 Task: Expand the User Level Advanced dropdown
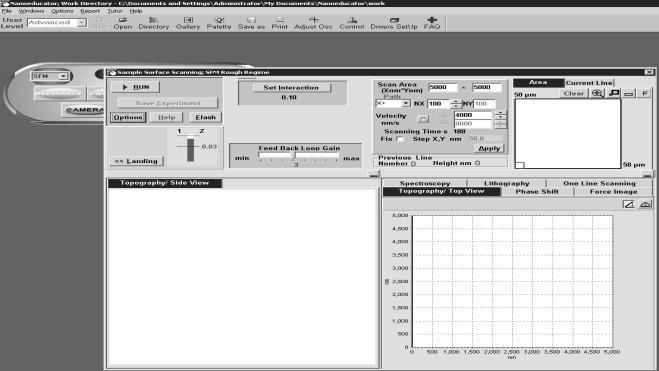click(82, 23)
